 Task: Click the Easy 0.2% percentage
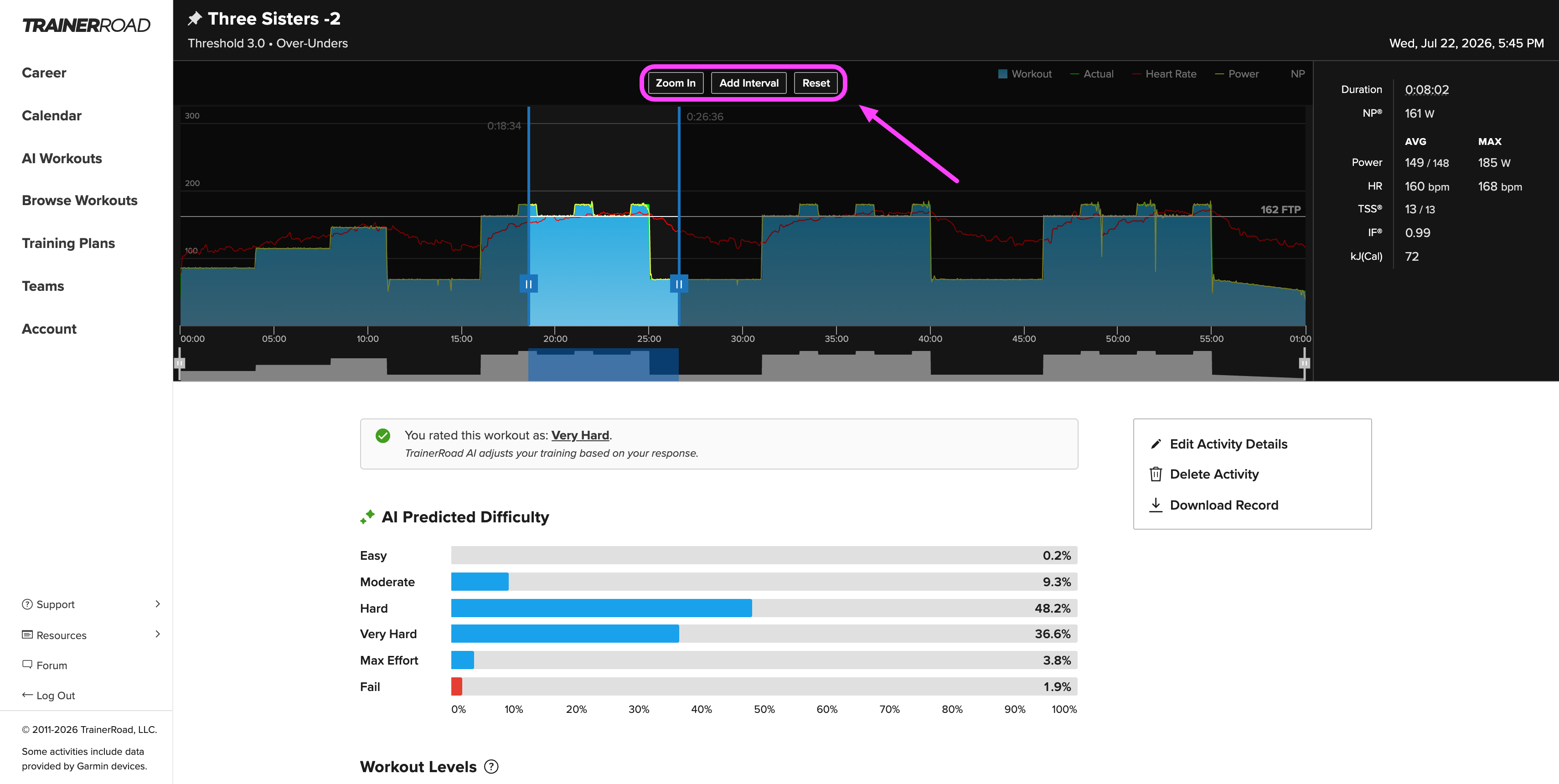[x=1057, y=555]
